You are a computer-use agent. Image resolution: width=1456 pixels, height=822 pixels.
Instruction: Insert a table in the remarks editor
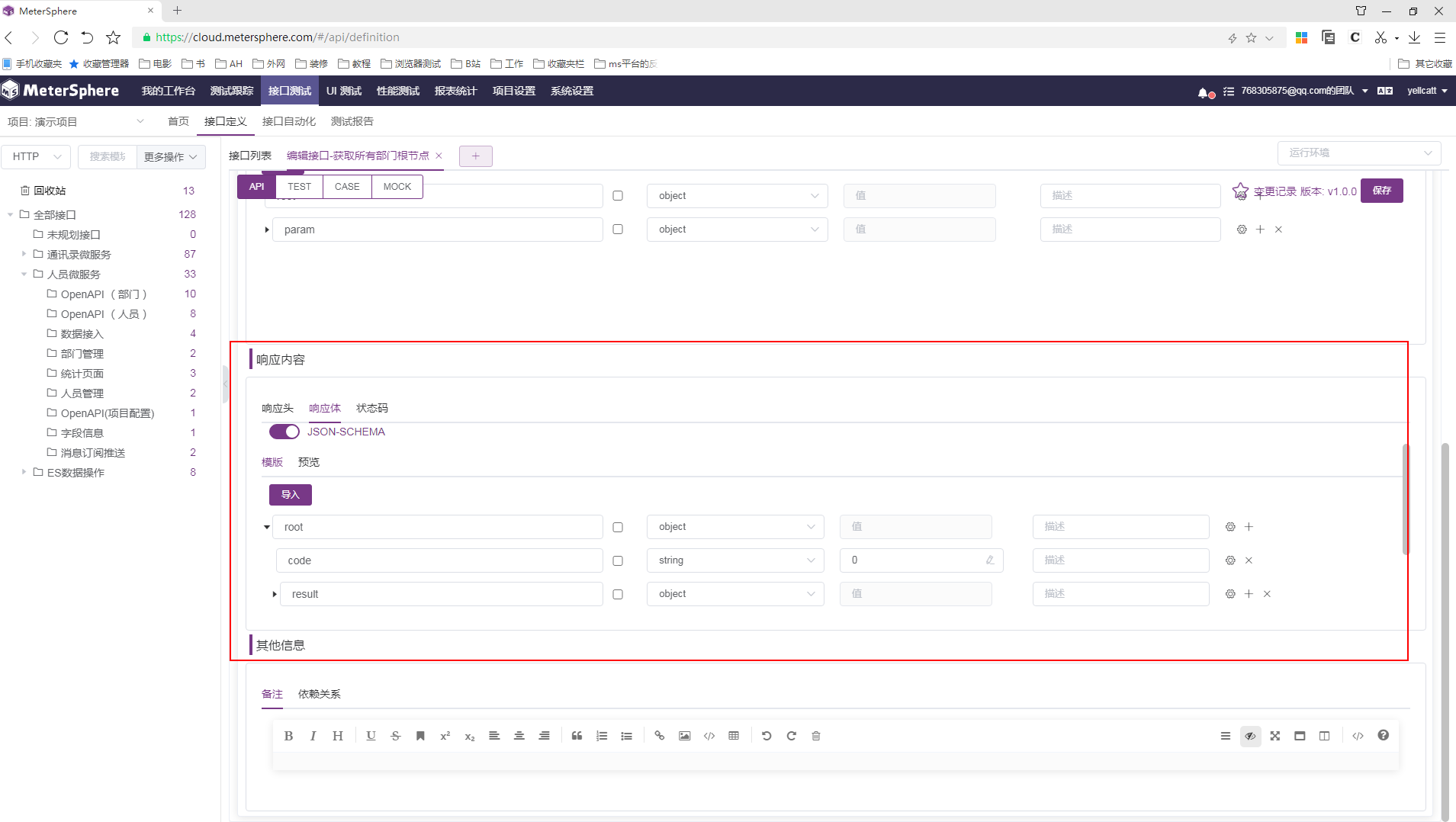click(x=733, y=735)
